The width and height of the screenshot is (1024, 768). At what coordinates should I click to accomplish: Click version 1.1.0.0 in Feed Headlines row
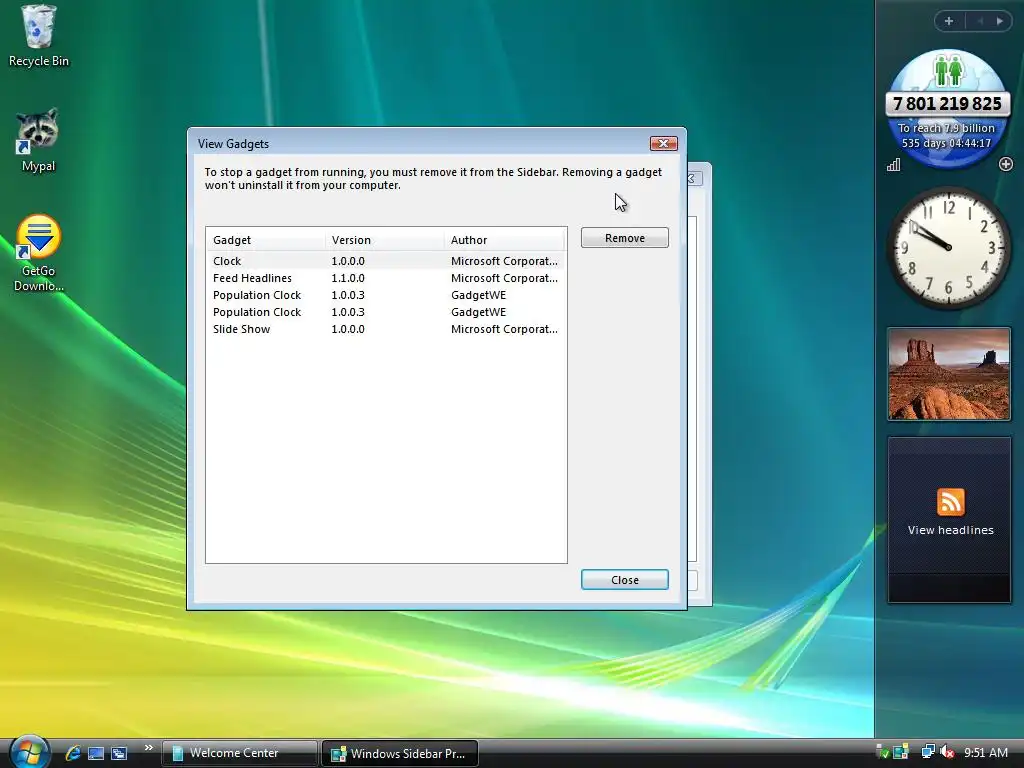(347, 278)
